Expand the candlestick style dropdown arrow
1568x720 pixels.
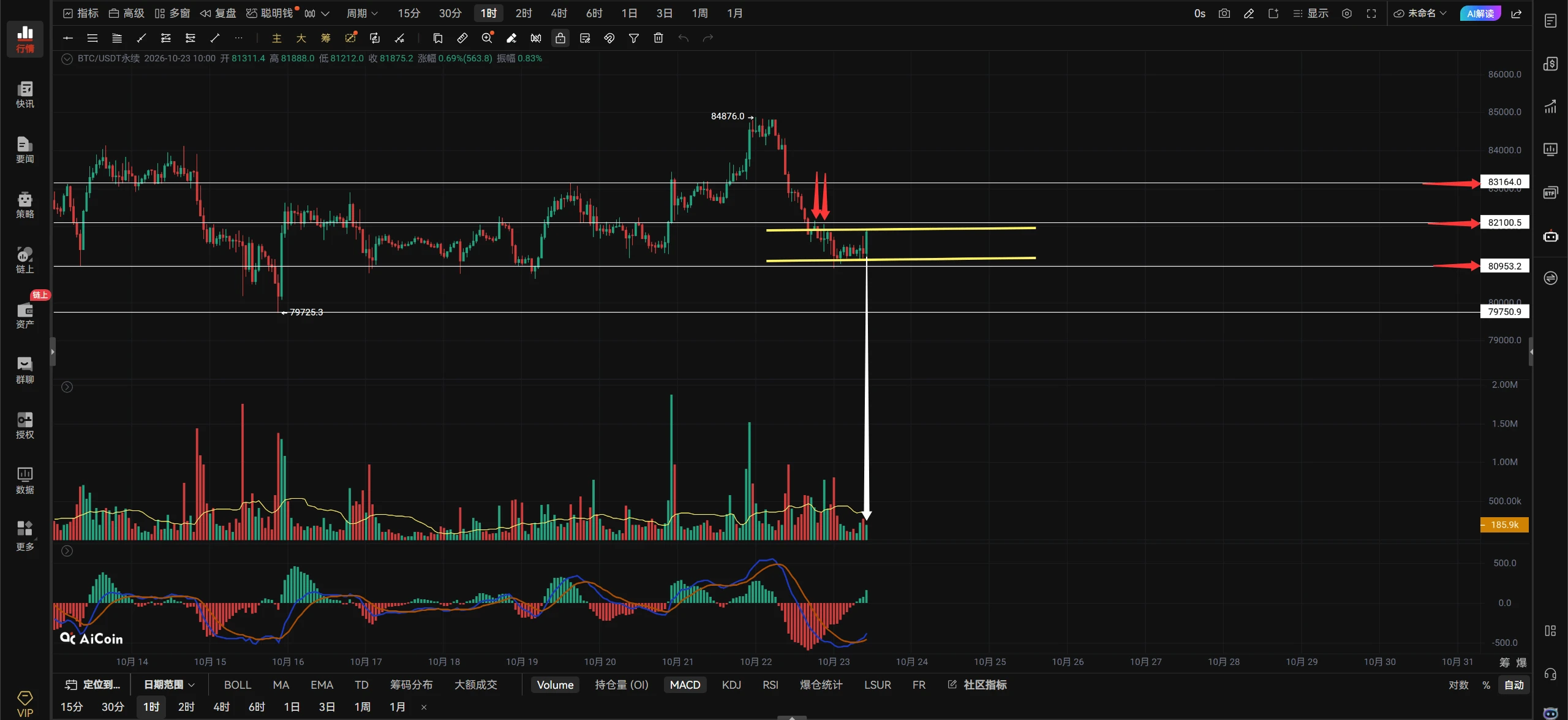click(325, 13)
